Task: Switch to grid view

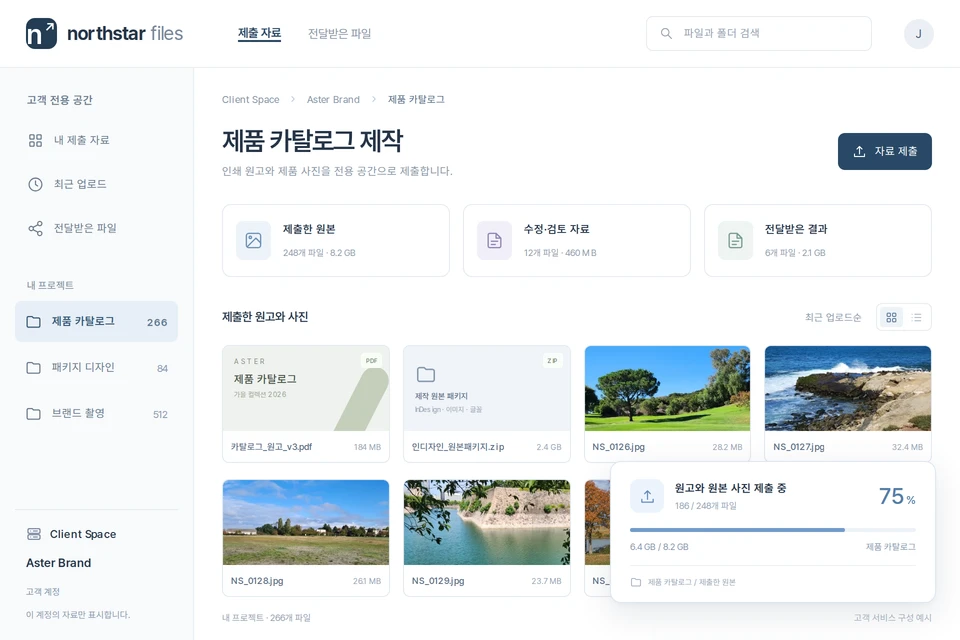Action: [891, 317]
